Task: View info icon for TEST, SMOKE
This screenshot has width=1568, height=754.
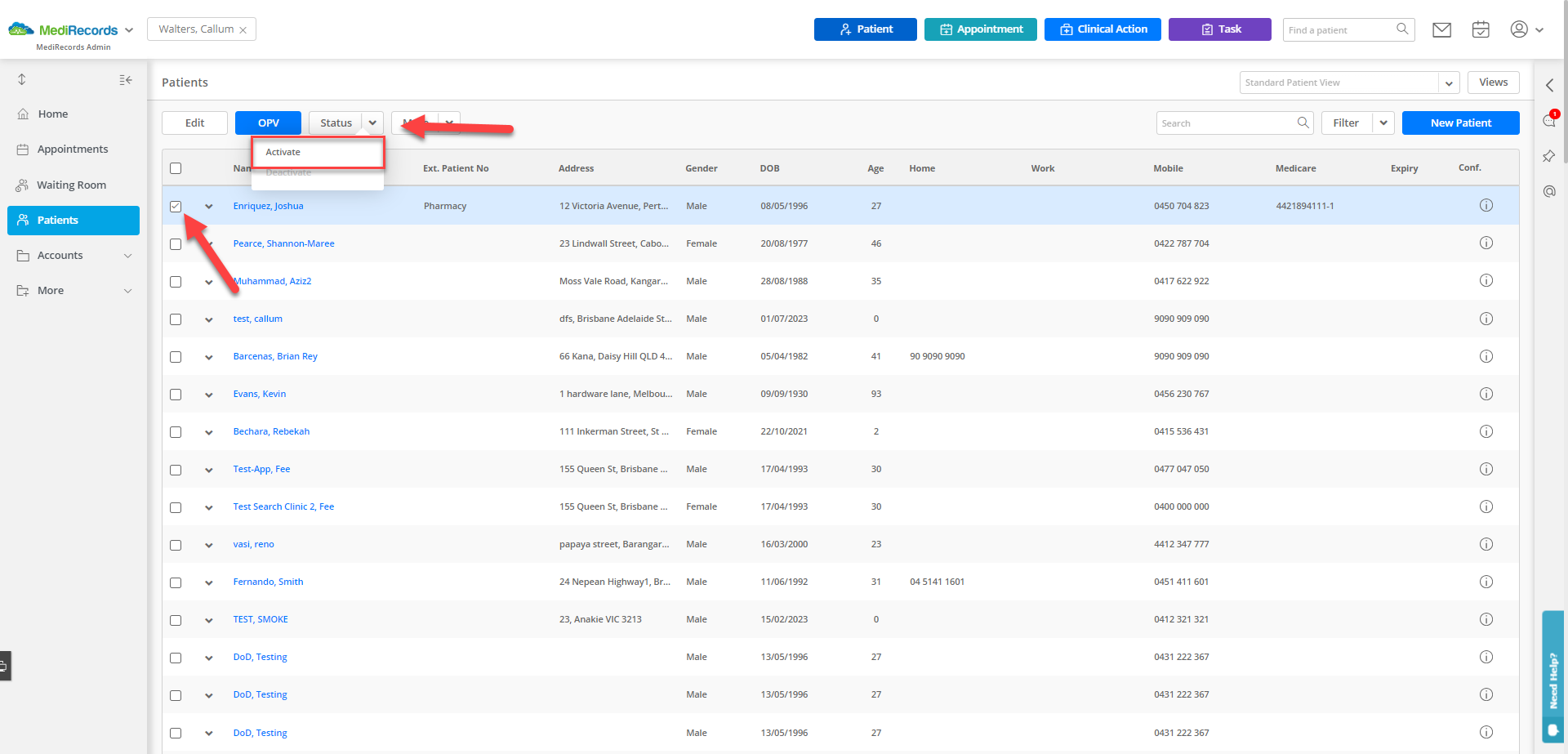Action: pos(1486,619)
